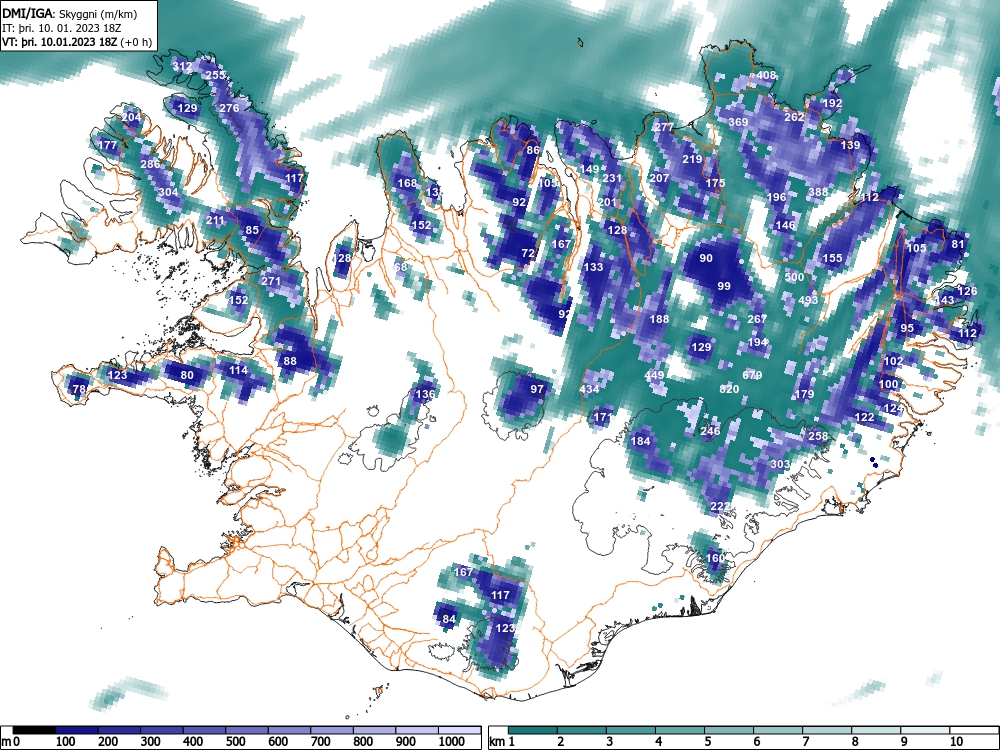Viewport: 1000px width, 750px height.
Task: Click the 'km 1' label in the kilometer legend
Action: pyautogui.click(x=502, y=742)
